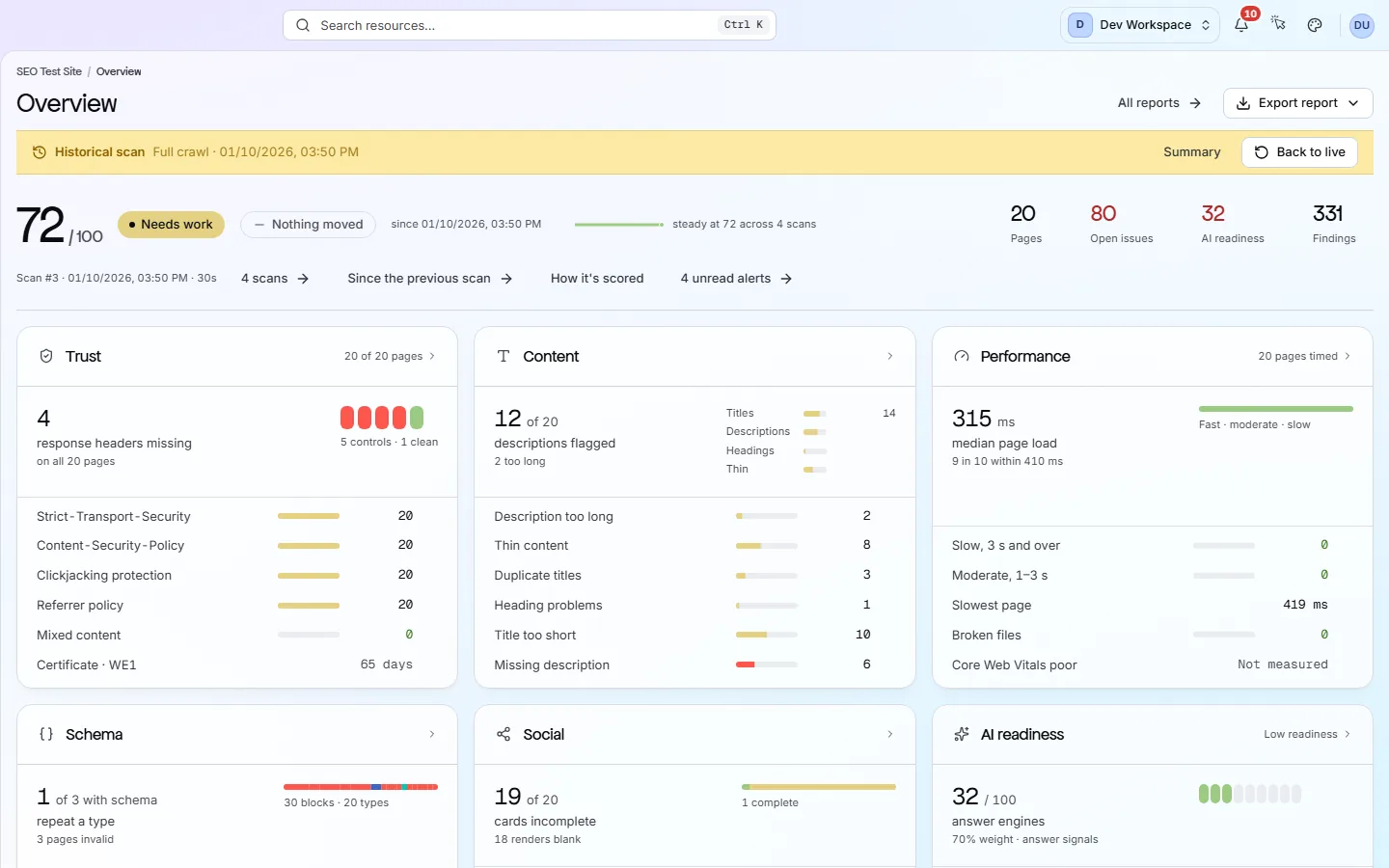Click the Slowest page row
Viewport: 1389px width, 868px height.
point(1152,605)
